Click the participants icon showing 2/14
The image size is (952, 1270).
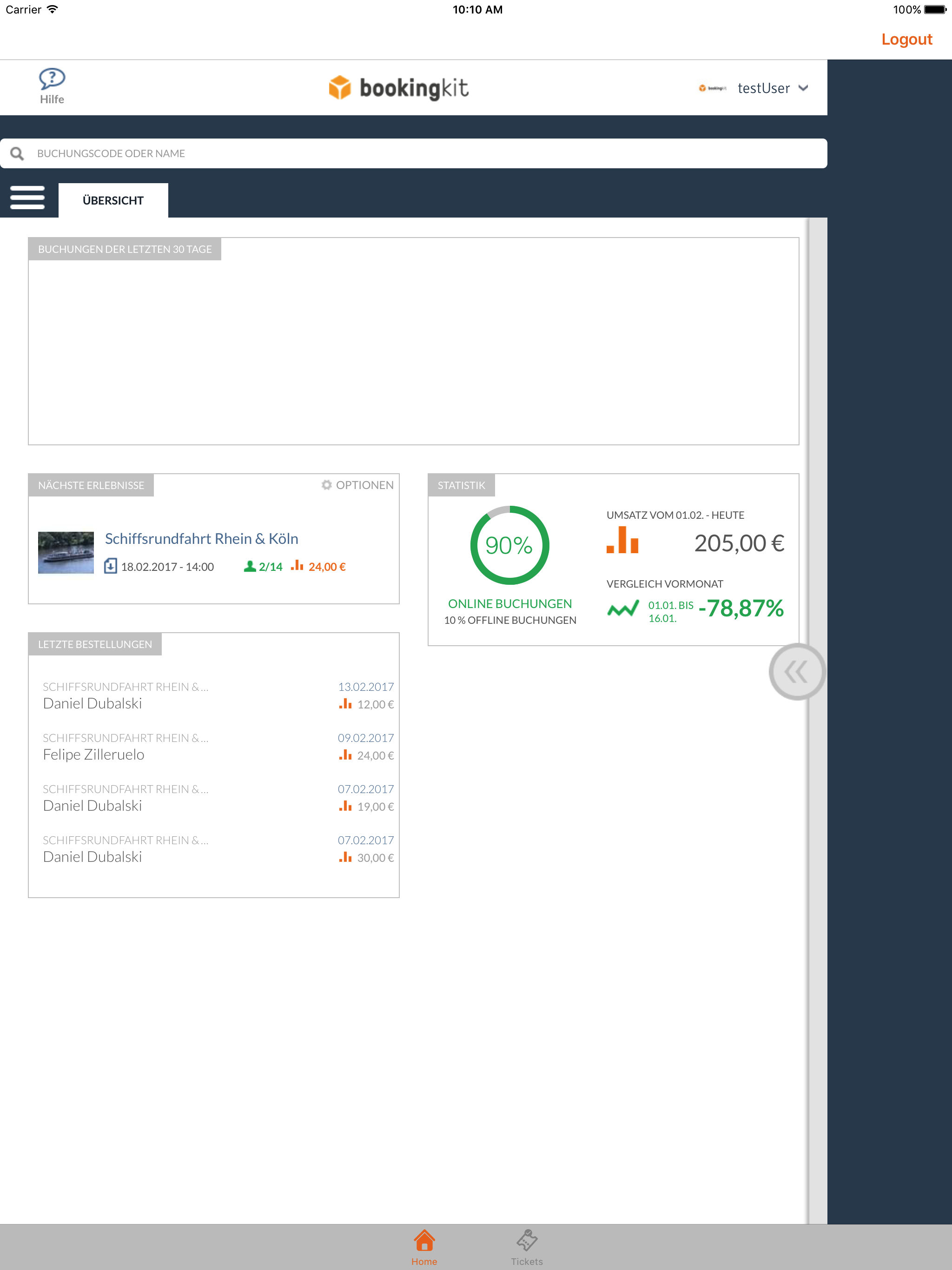pos(250,566)
